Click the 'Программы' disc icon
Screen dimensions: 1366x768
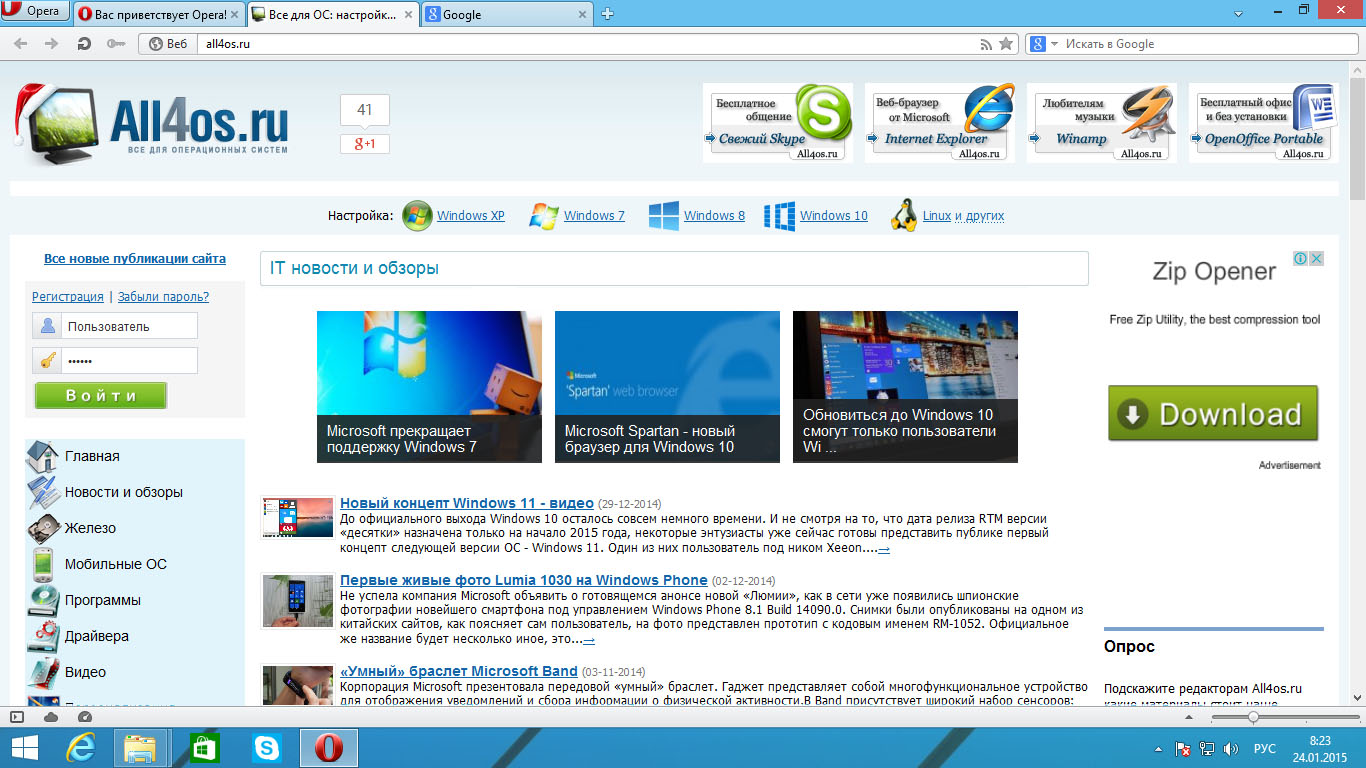point(43,600)
